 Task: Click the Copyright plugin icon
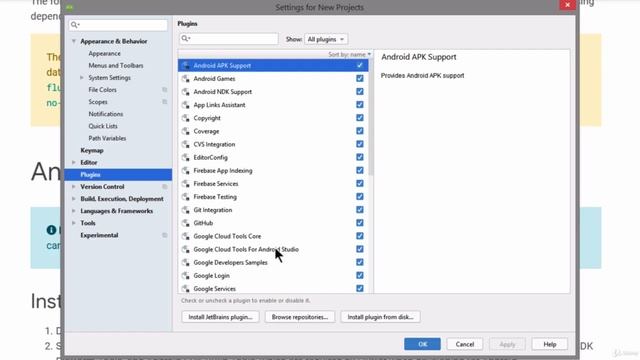click(x=186, y=118)
